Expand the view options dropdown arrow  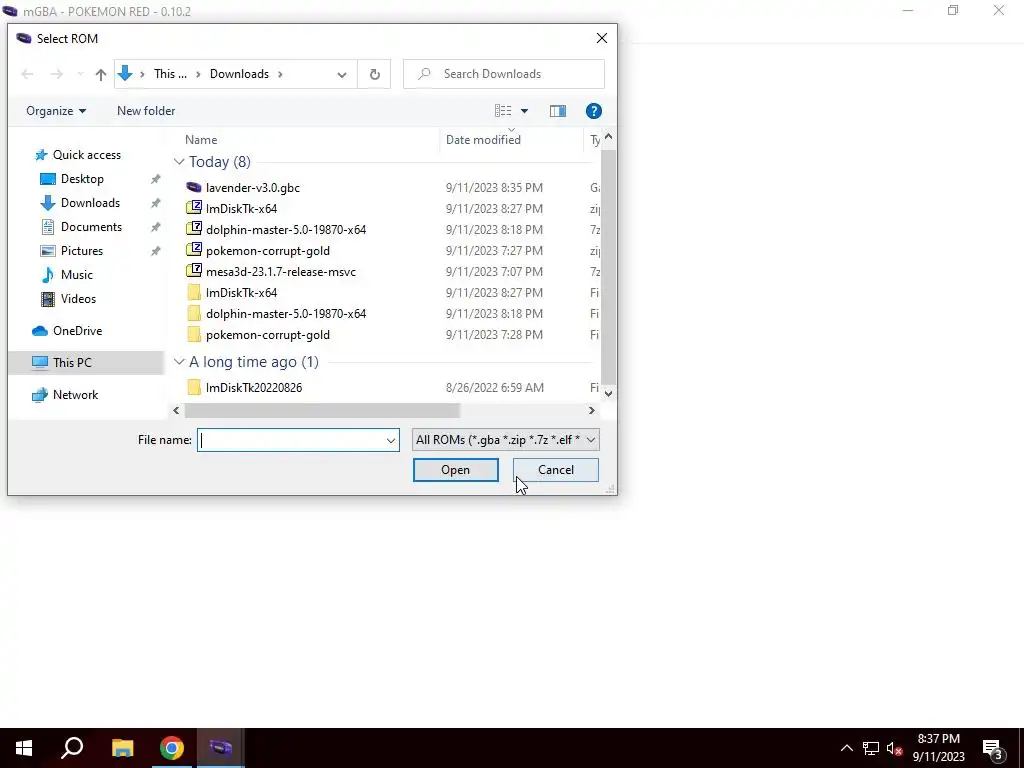pyautogui.click(x=524, y=111)
